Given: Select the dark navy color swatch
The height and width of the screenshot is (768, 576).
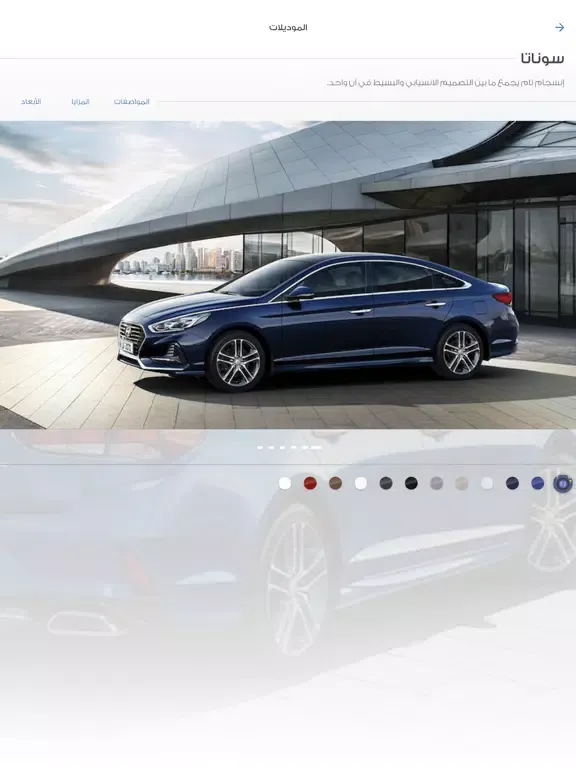Looking at the screenshot, I should tap(512, 483).
